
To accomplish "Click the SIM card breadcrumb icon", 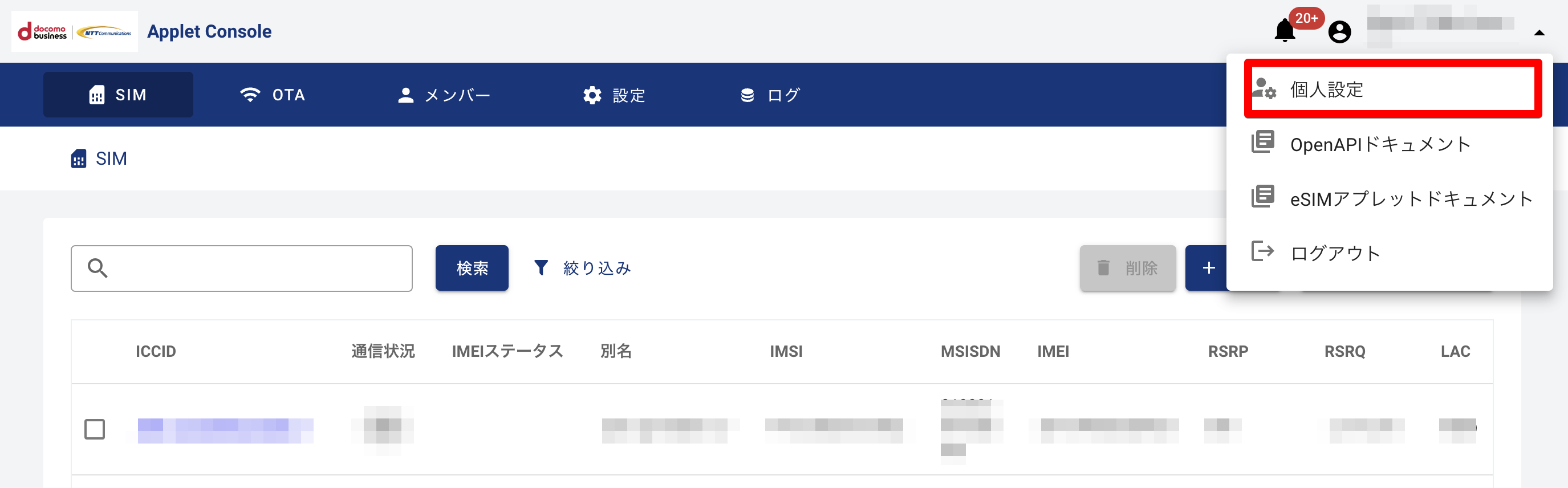I will pyautogui.click(x=79, y=159).
